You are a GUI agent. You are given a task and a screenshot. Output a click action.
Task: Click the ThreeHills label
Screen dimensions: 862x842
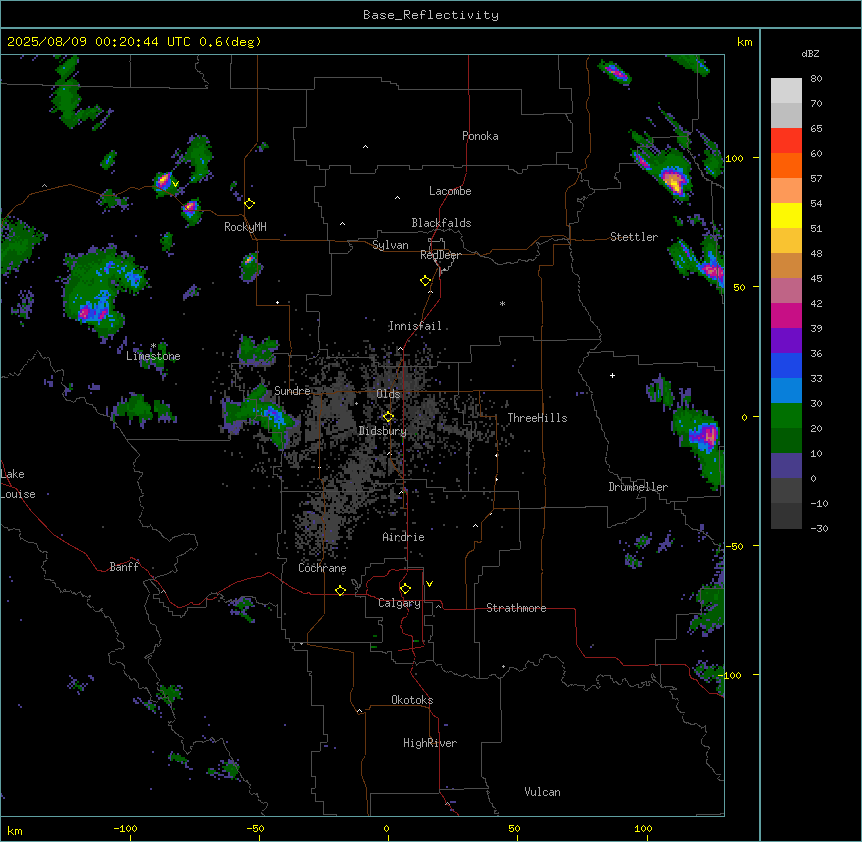(x=537, y=418)
